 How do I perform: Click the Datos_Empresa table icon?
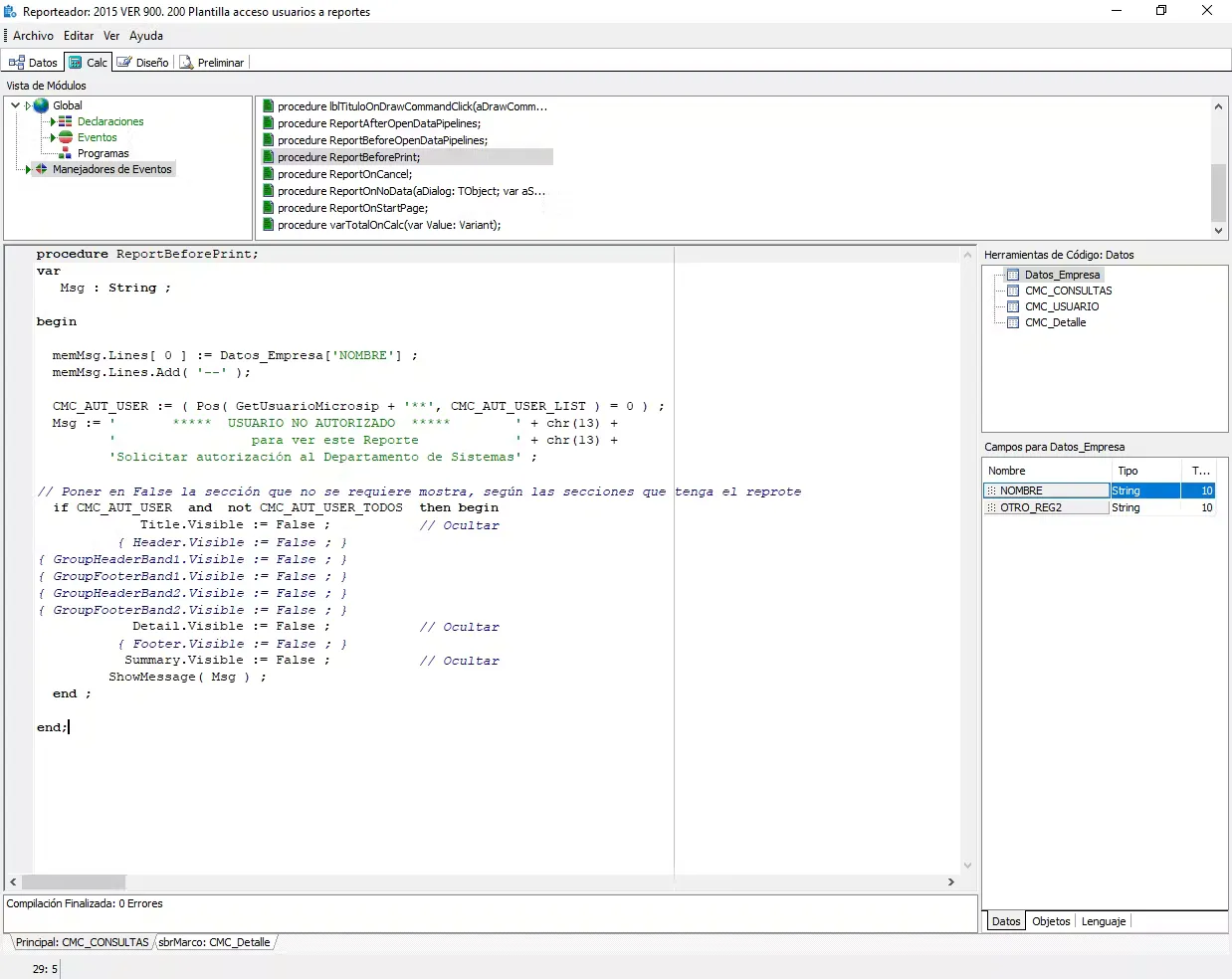pyautogui.click(x=1013, y=275)
